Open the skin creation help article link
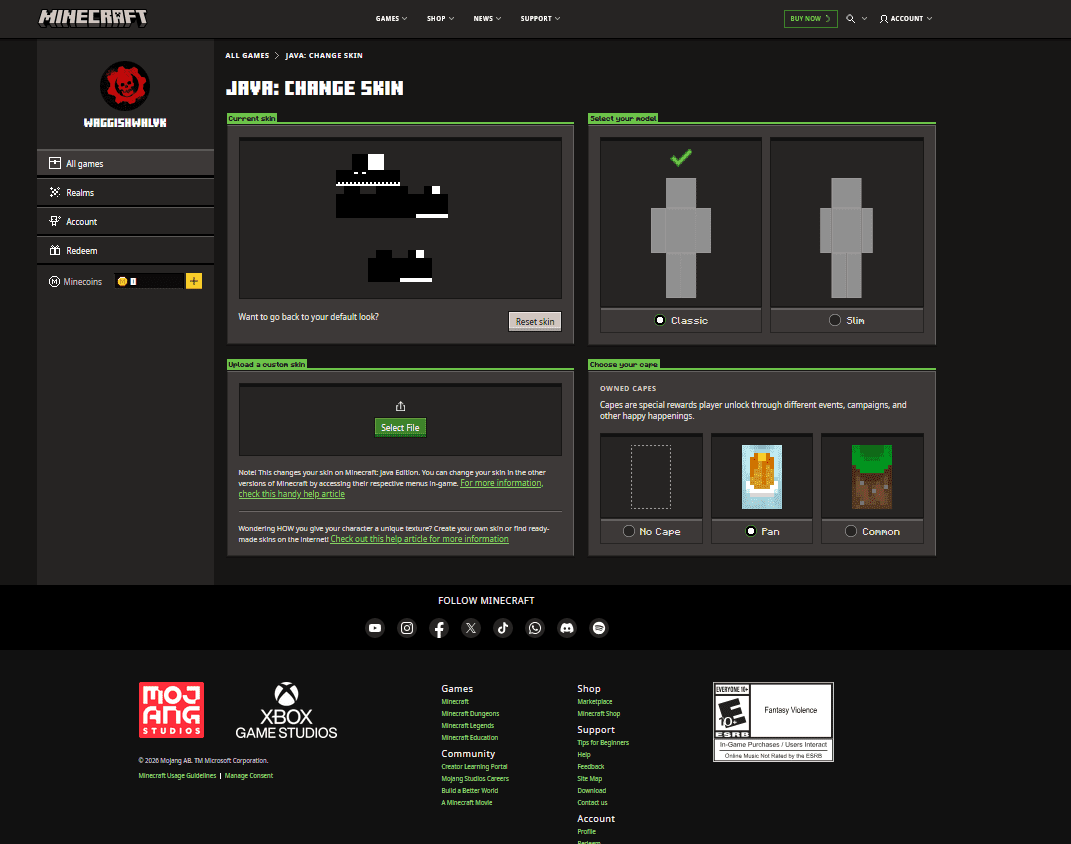 [x=419, y=538]
